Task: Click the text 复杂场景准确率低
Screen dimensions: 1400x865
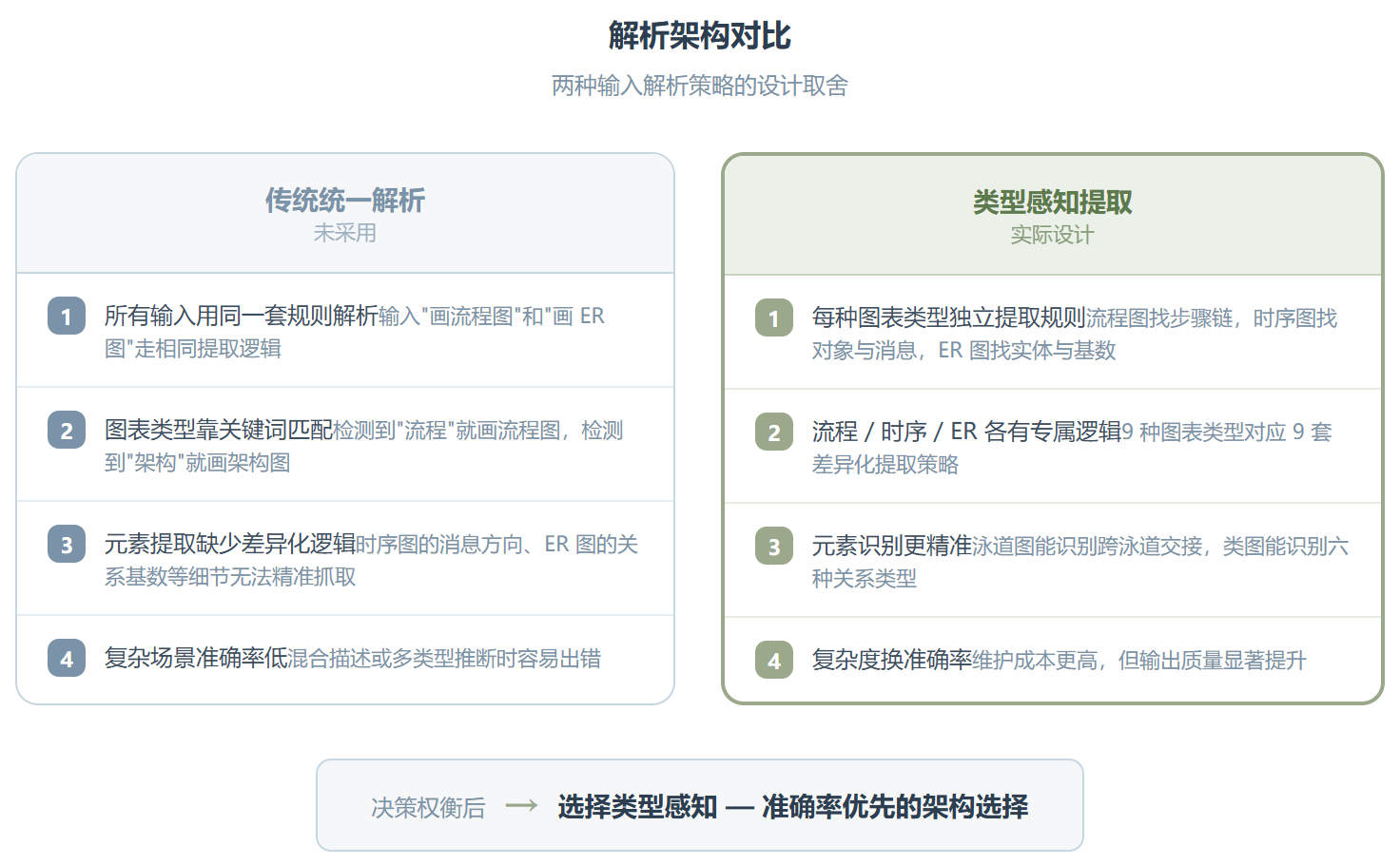Action: (x=196, y=658)
